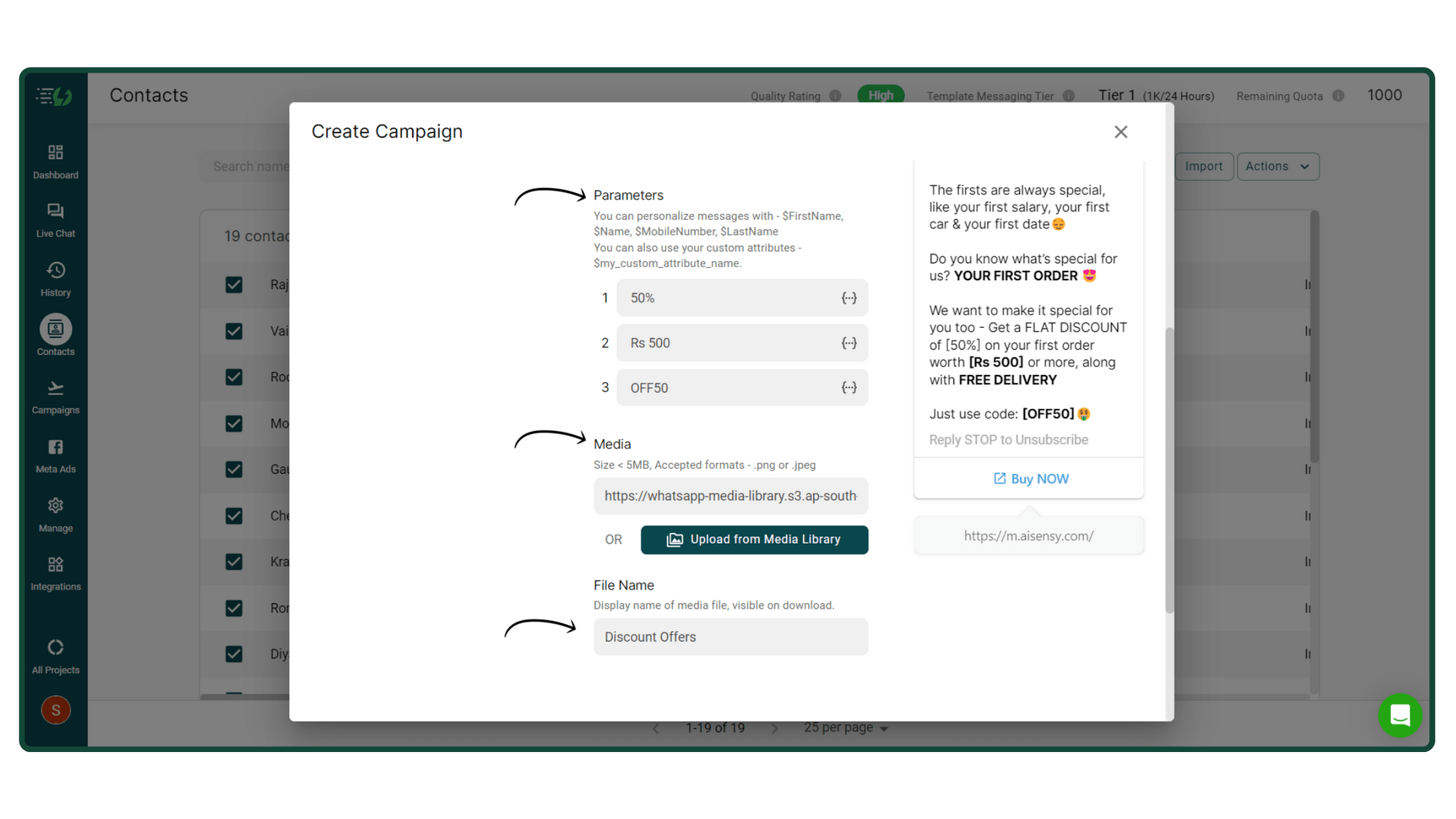Toggle checkbox for Raj contact row

click(234, 284)
